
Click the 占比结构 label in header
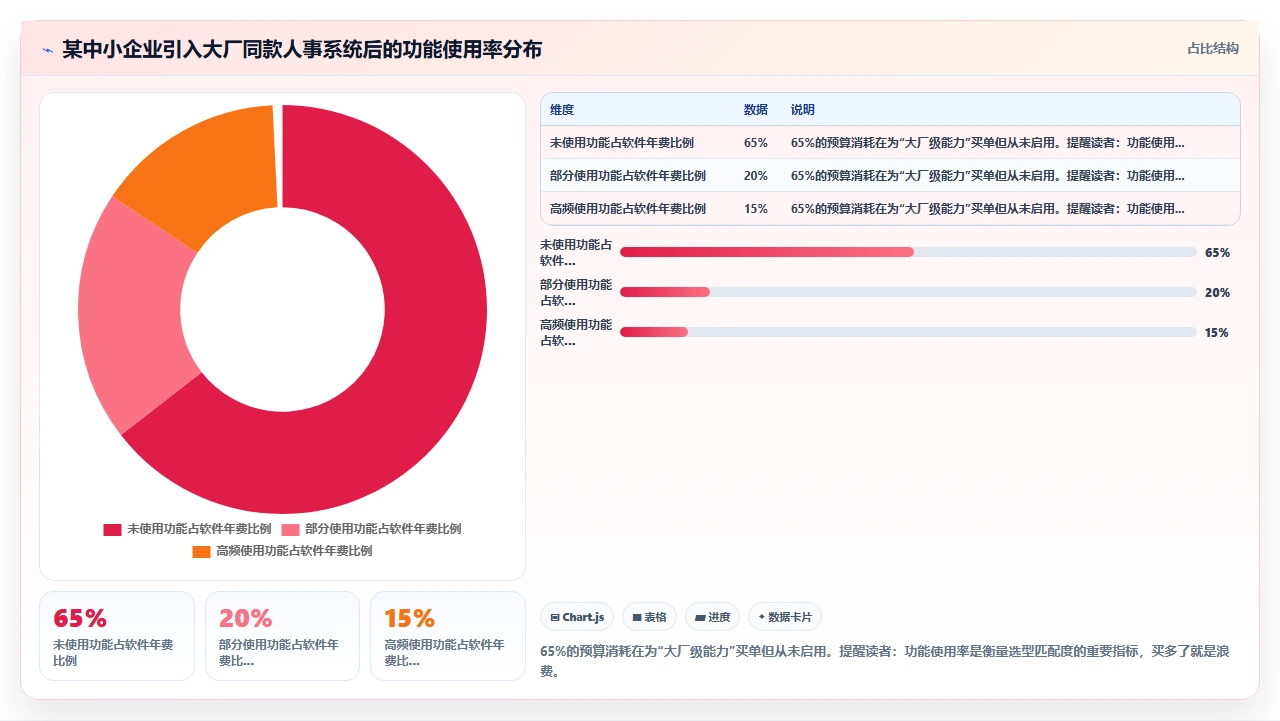[1213, 48]
